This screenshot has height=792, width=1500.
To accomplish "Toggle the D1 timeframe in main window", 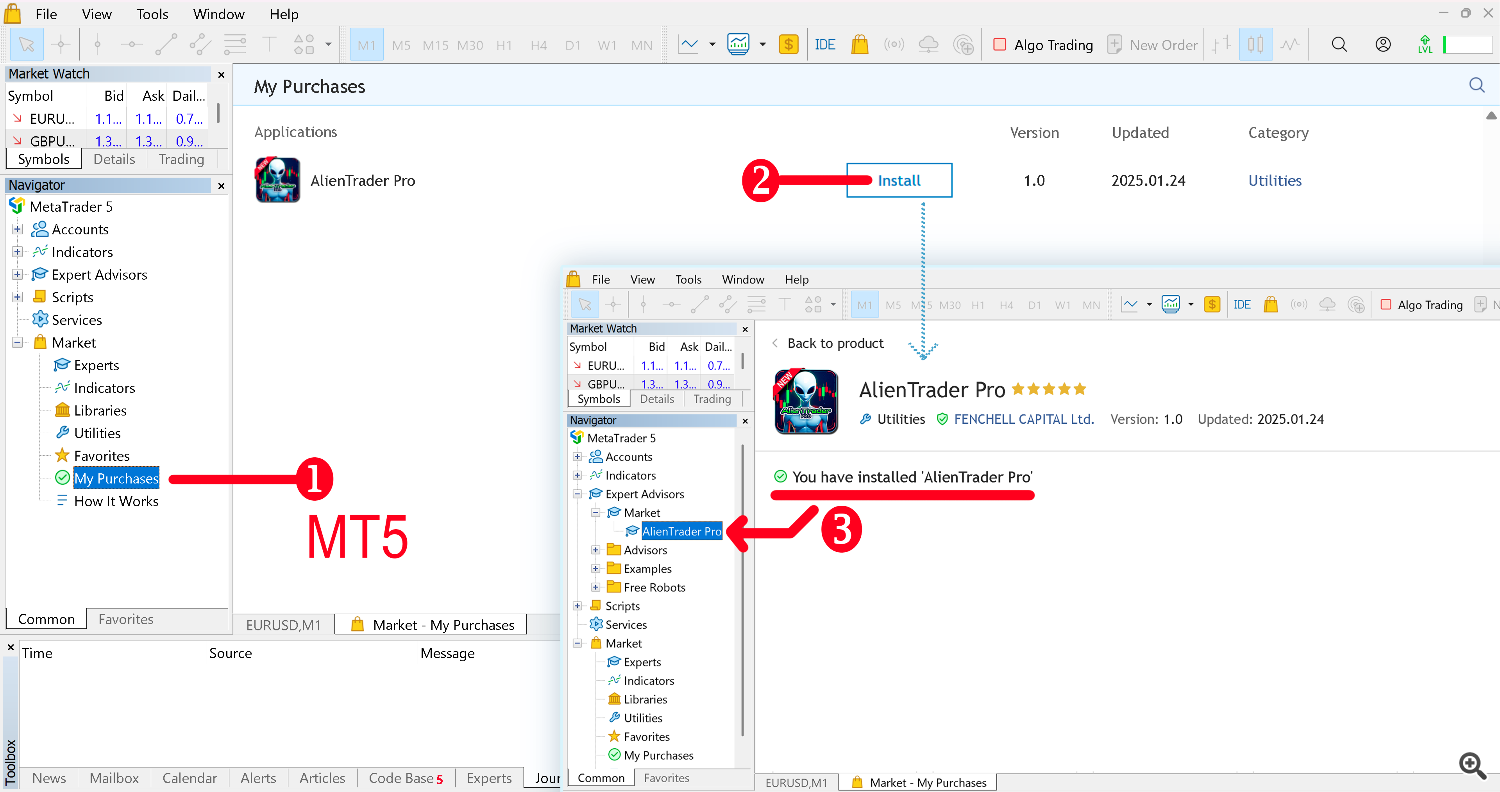I will 573,45.
